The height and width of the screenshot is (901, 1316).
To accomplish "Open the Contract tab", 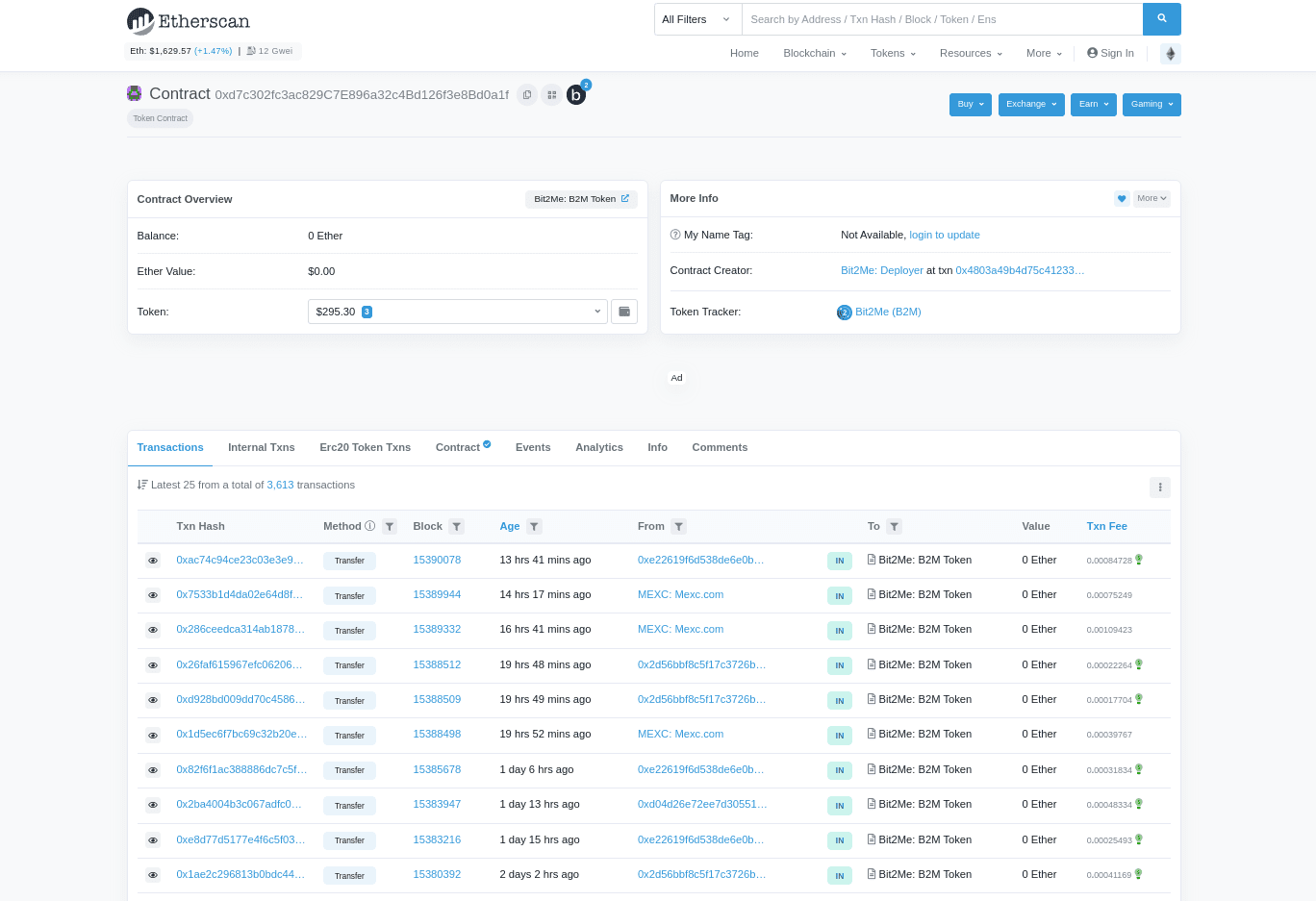I will coord(463,447).
